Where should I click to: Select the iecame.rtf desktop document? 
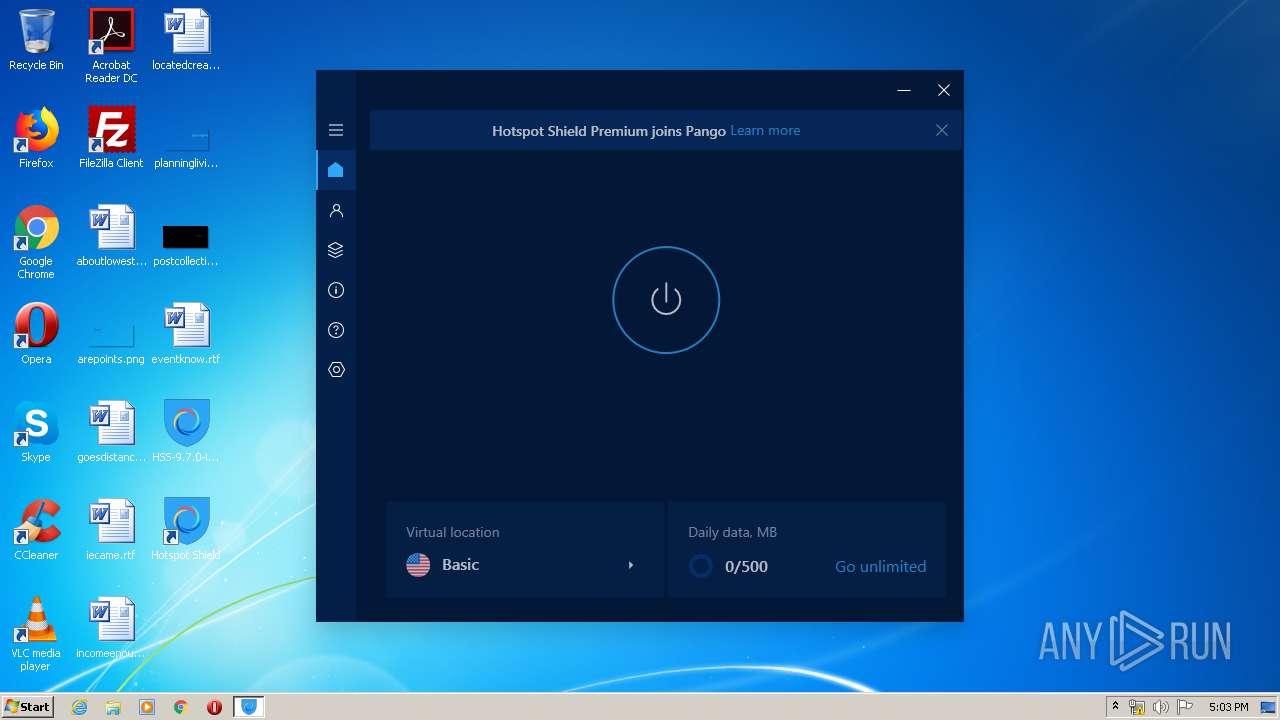click(111, 530)
